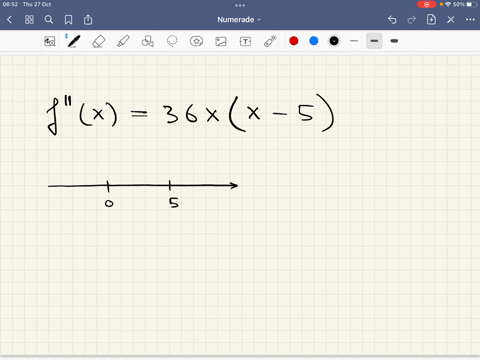Select the medium stroke thickness
The width and height of the screenshot is (480, 360).
point(374,41)
